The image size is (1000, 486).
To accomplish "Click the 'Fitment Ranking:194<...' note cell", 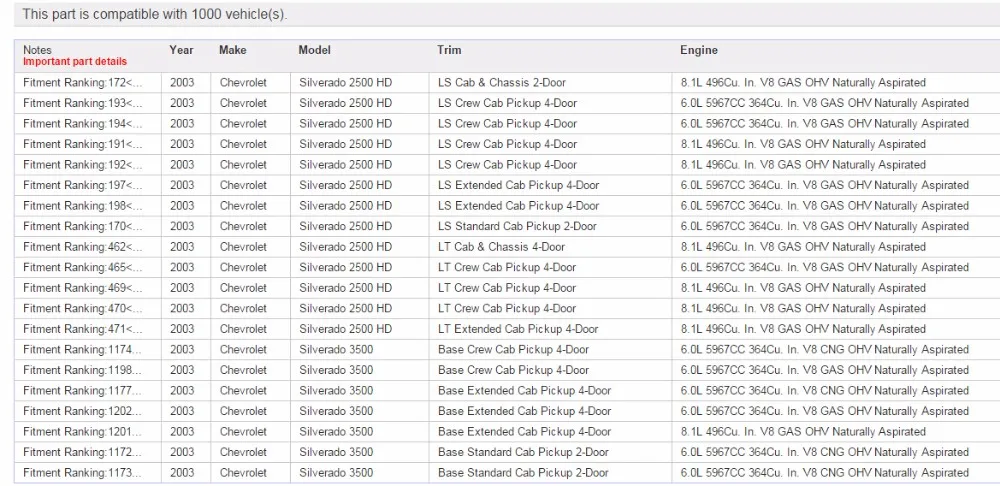I will 88,124.
